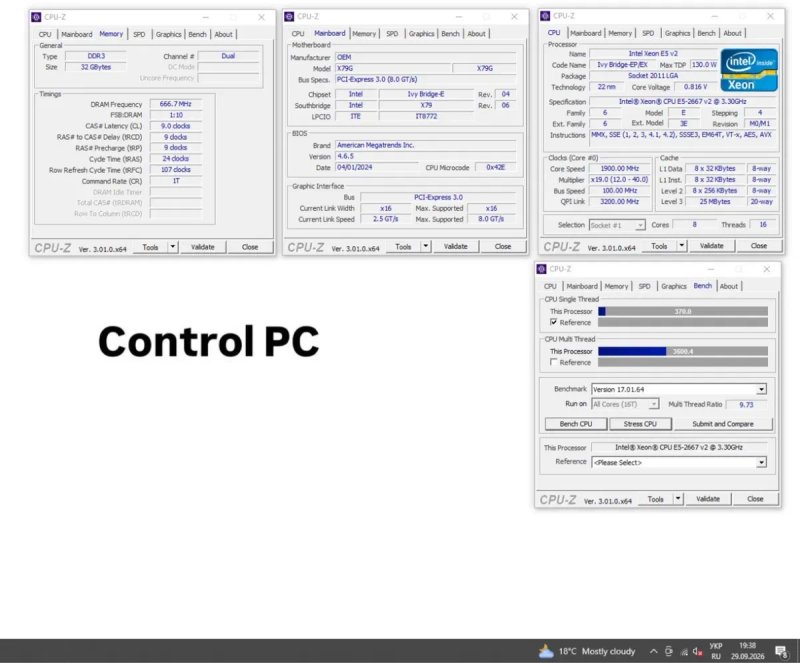The height and width of the screenshot is (663, 800).
Task: Open the Tools dropdown arrow in the CPU window
Action: [682, 246]
